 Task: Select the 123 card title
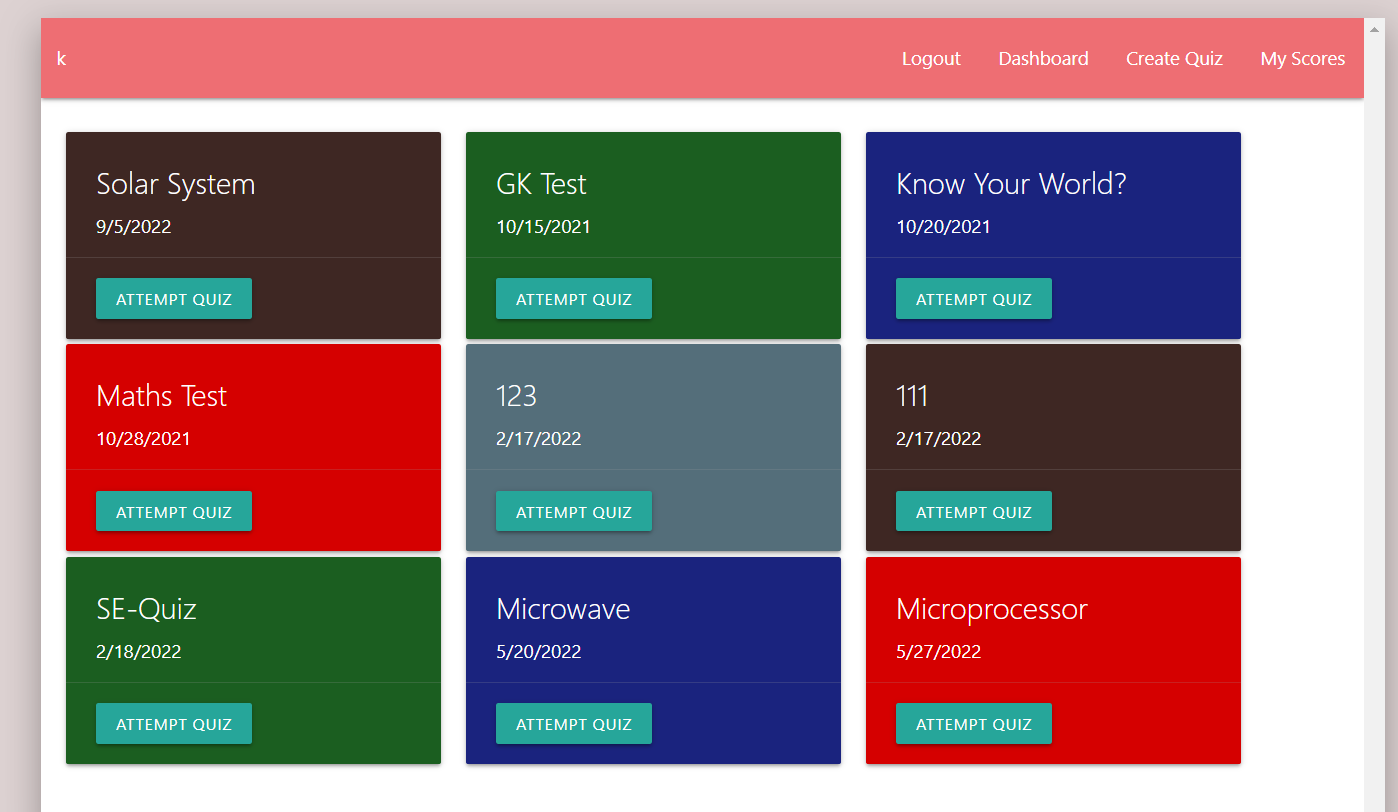click(x=517, y=396)
